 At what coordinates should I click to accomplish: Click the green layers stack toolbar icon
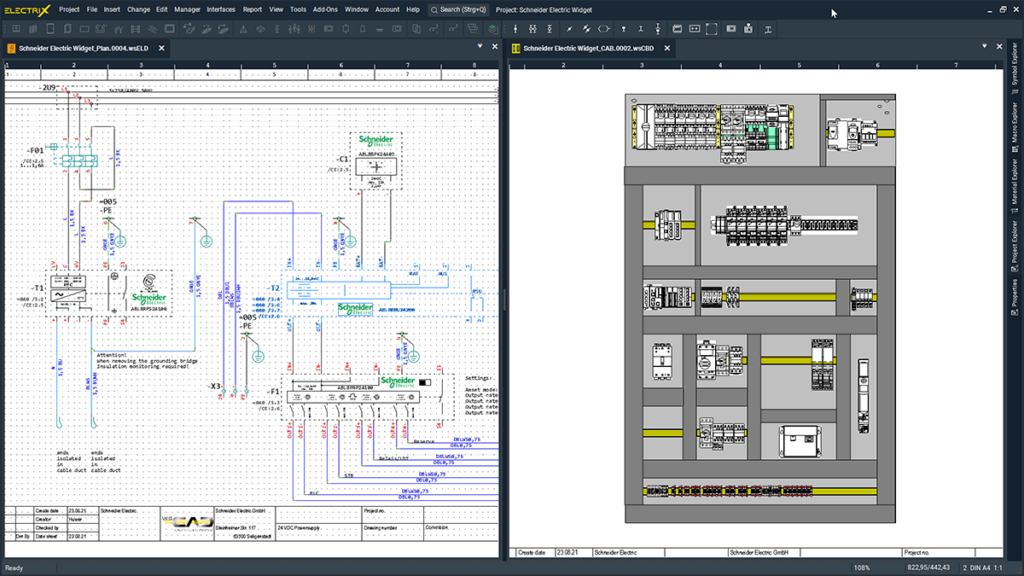[493, 29]
